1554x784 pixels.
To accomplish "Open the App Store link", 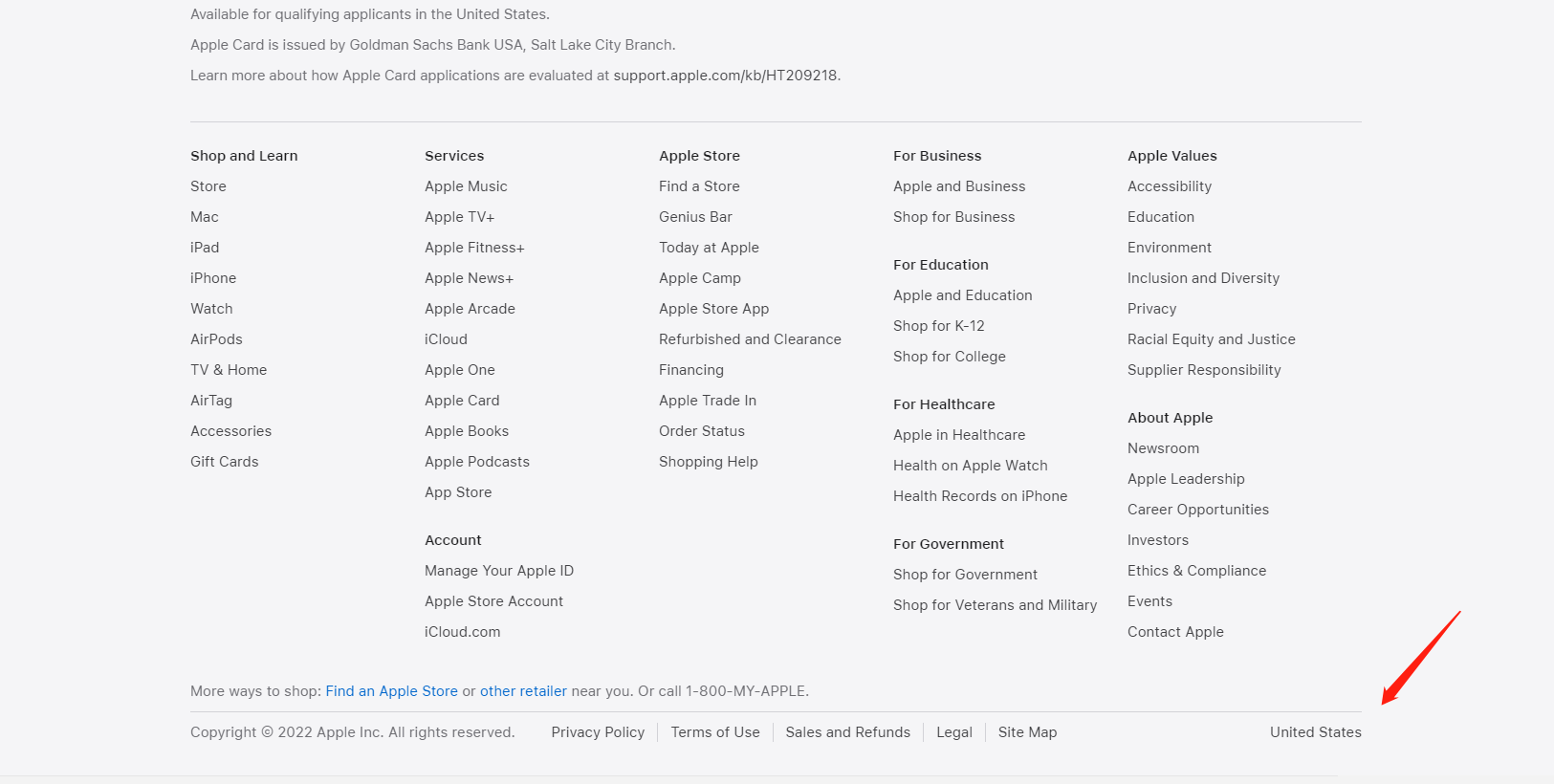I will click(458, 492).
